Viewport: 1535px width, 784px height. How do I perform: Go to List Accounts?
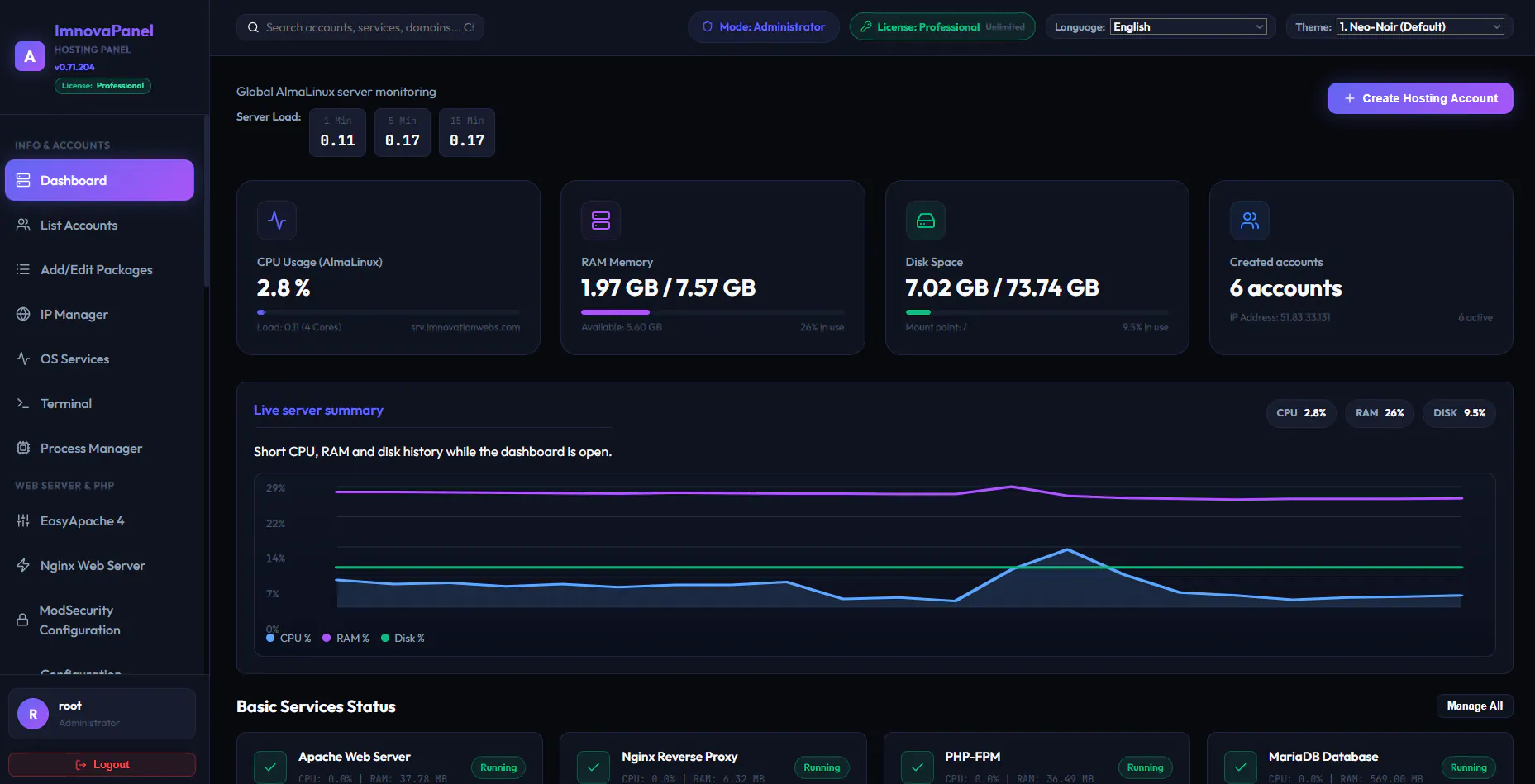pos(99,225)
